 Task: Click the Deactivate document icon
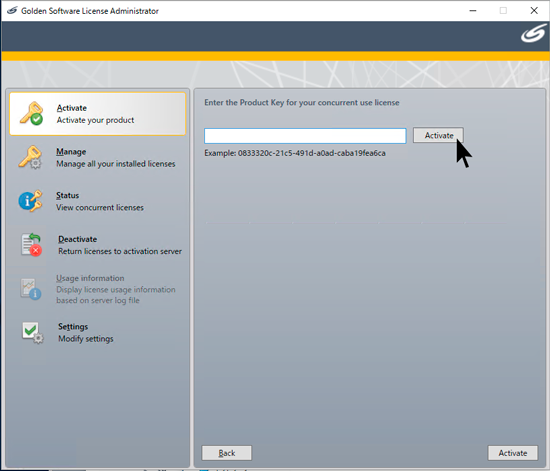(x=31, y=245)
